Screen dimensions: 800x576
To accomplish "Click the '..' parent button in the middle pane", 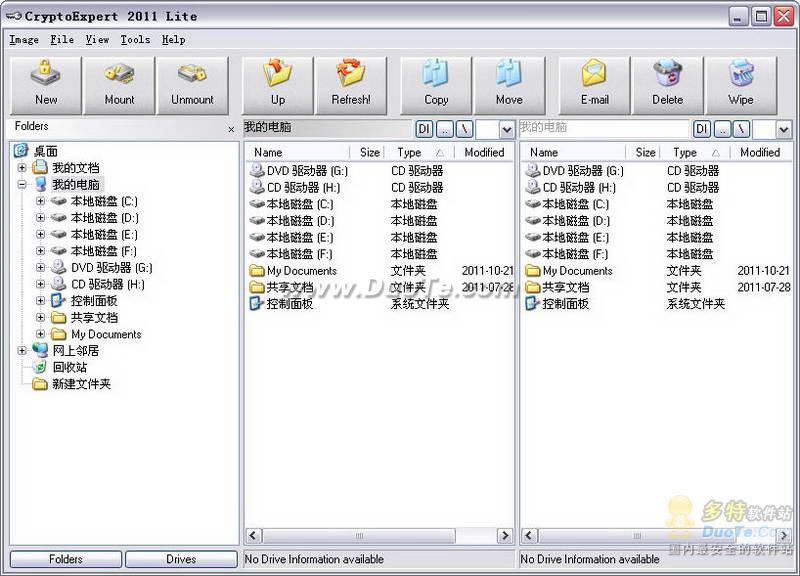I will coord(445,130).
